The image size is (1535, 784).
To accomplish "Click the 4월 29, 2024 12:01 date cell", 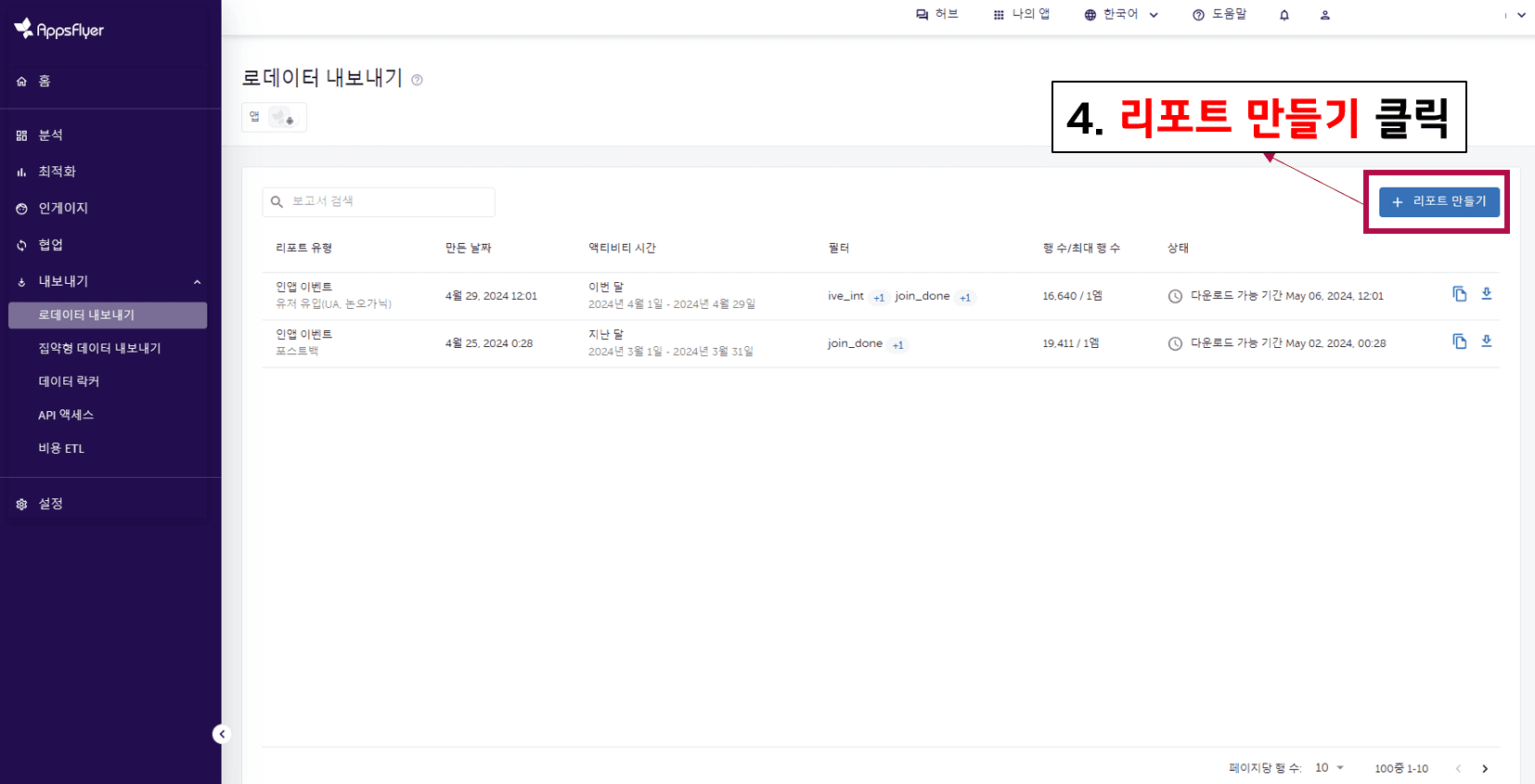I will tap(491, 296).
